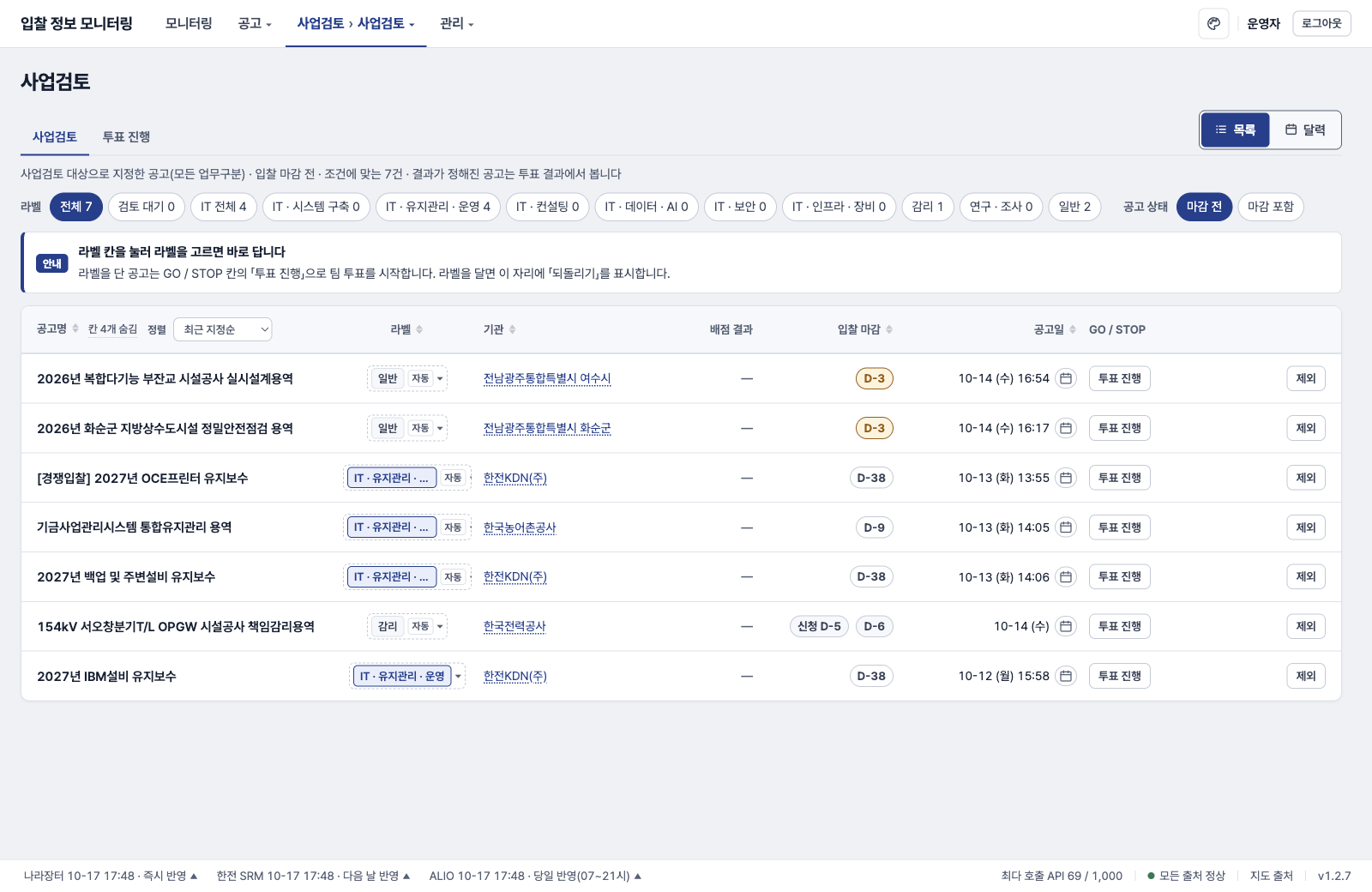Click calendar icon in 154kV 서오창분기 row
Screen dimensions: 1372x892
[1066, 626]
